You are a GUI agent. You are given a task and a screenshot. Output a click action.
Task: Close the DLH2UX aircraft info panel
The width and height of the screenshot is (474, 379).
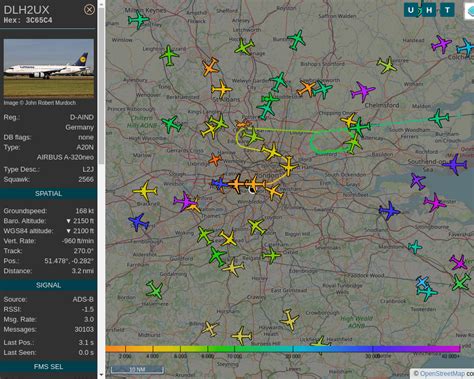coord(89,10)
